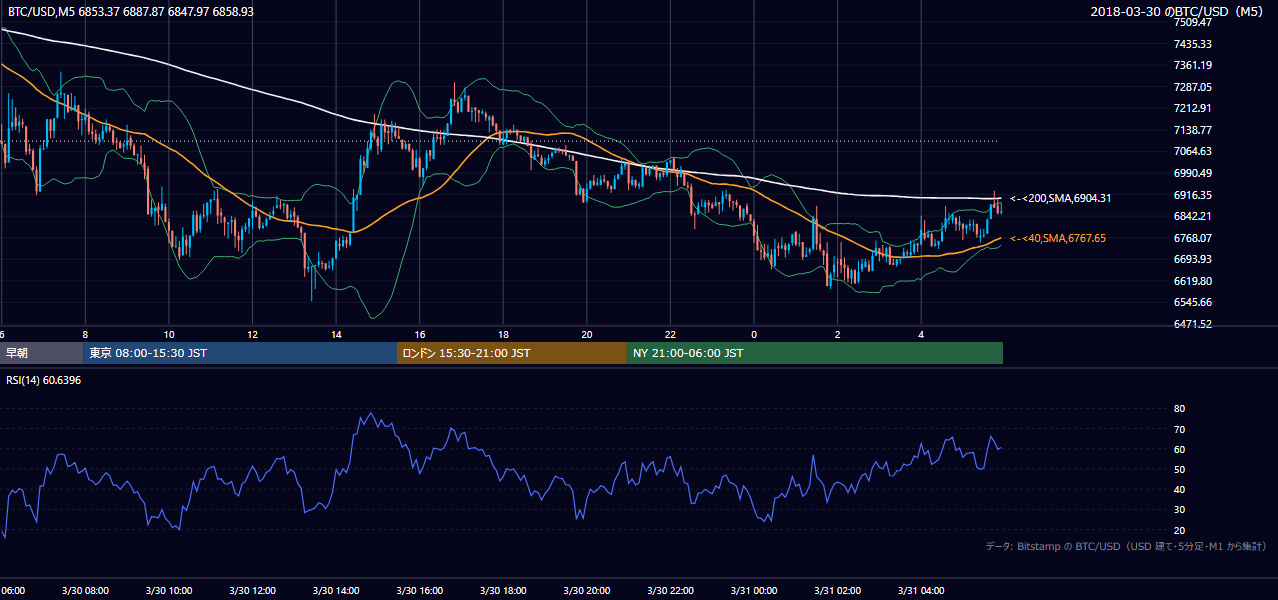The image size is (1278, 600).
Task: Click the RSI scale value 30
Action: 1179,510
